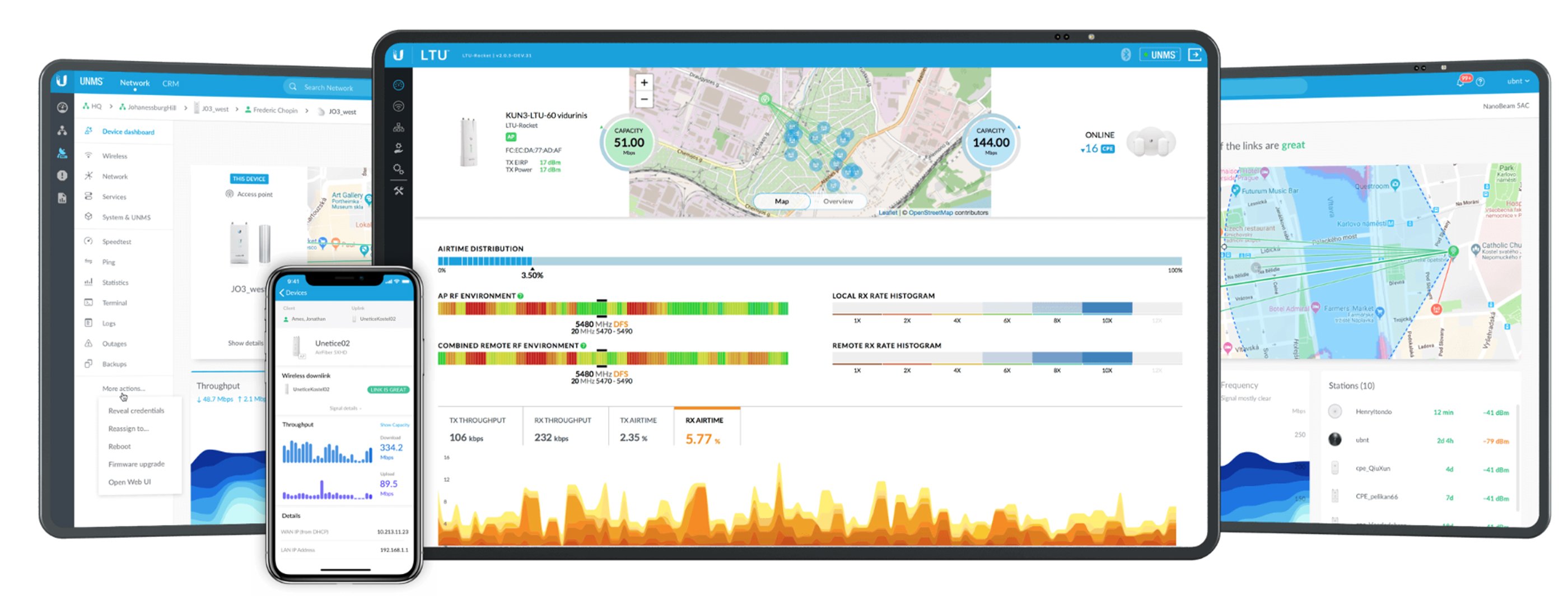
Task: Open the tools wrench icon in LTU sidebar
Action: click(x=399, y=191)
